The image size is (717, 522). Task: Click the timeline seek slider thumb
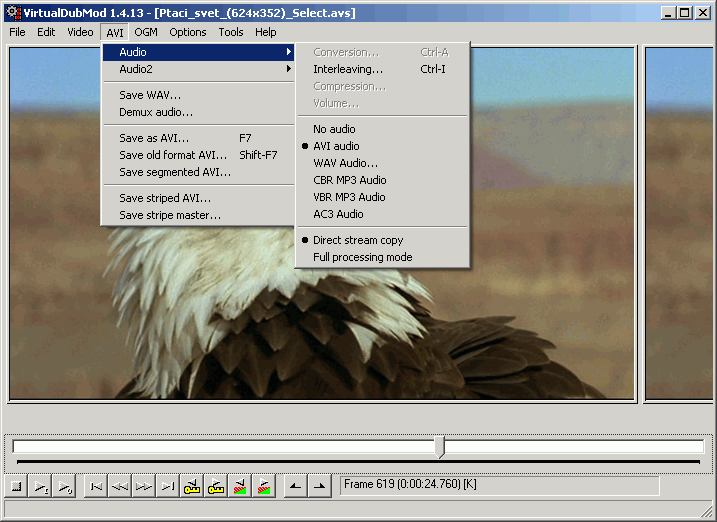point(439,447)
